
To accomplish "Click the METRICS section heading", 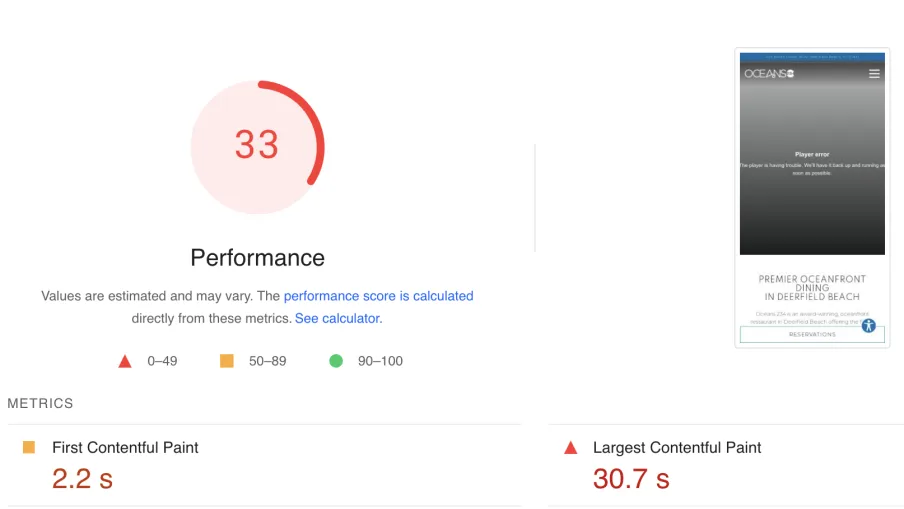I will (40, 403).
